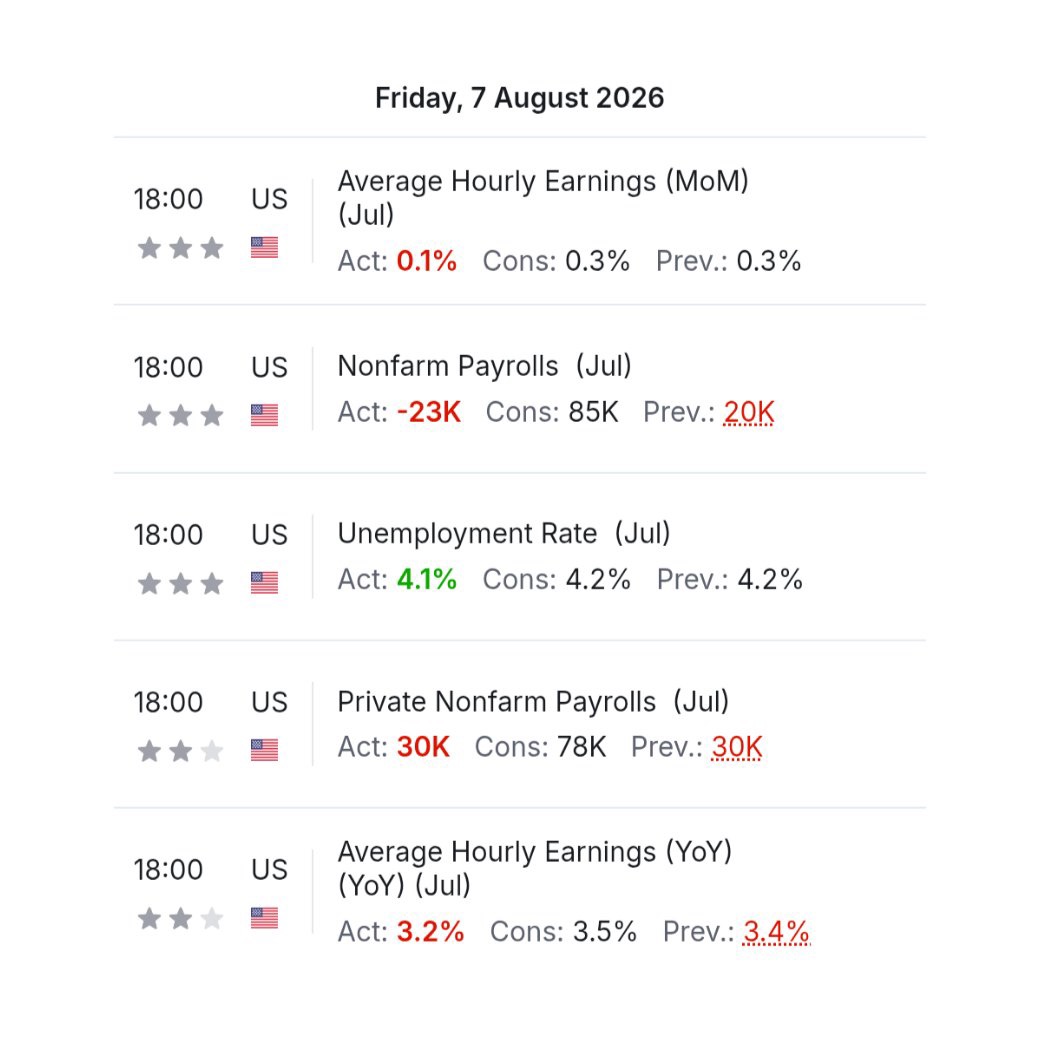Open the Private Nonfarm Payrolls (Jul) event
Viewport: 1039px width, 1039px height.
tap(533, 702)
